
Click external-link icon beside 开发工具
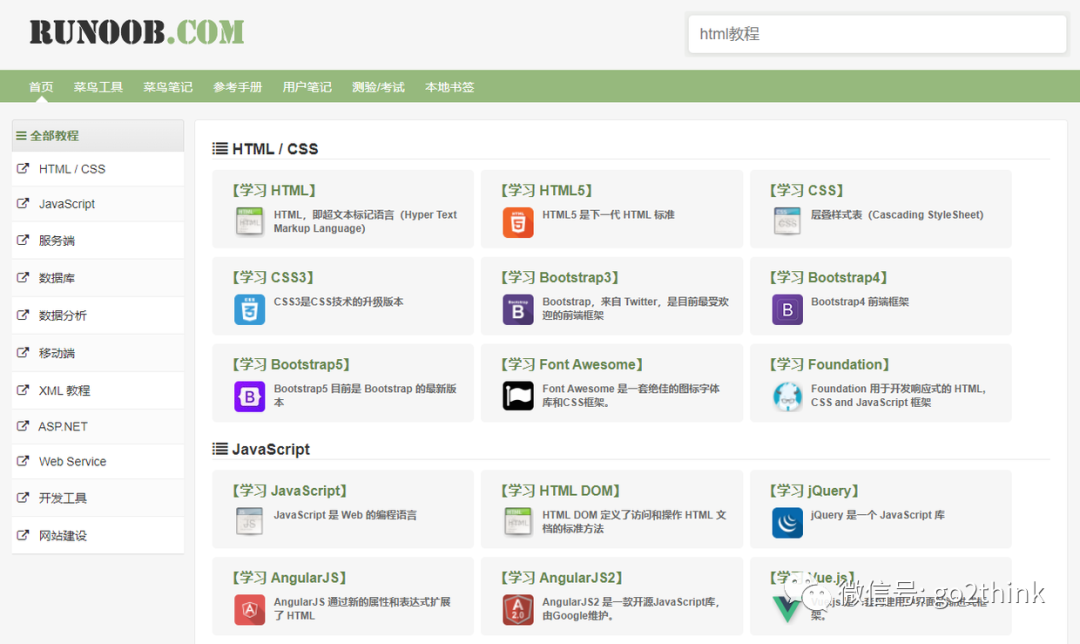23,497
